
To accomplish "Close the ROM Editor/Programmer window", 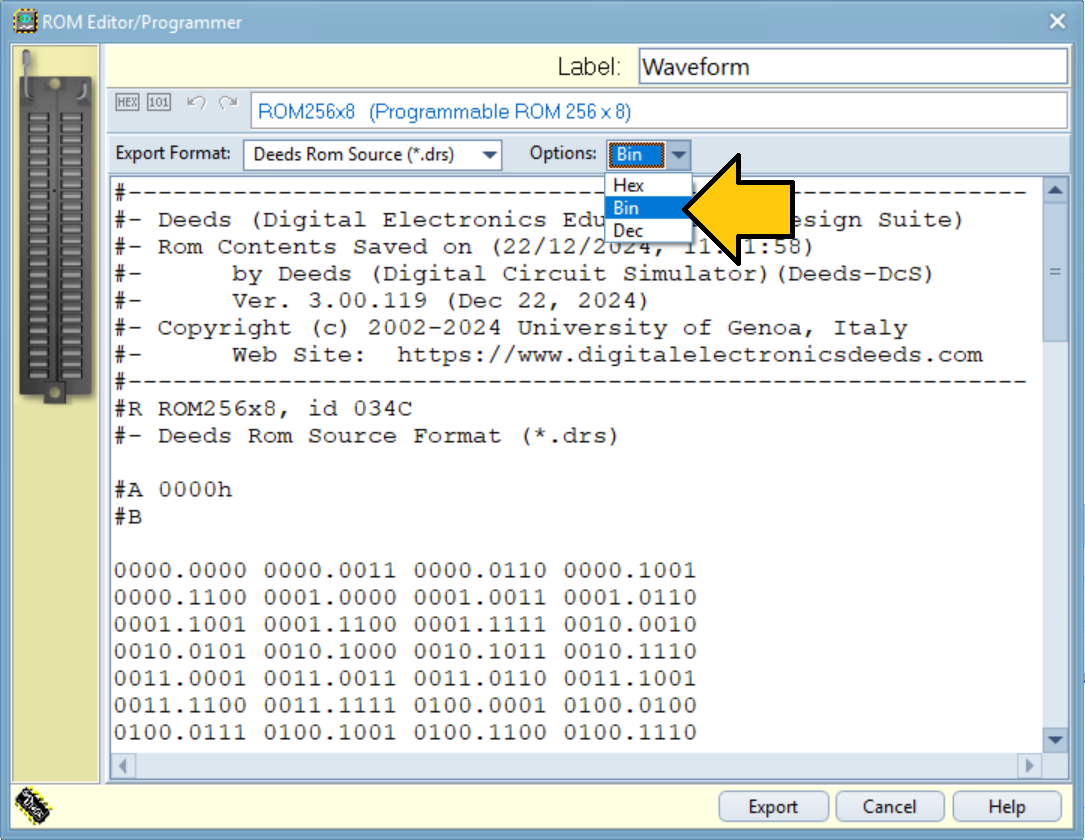I will [1057, 21].
